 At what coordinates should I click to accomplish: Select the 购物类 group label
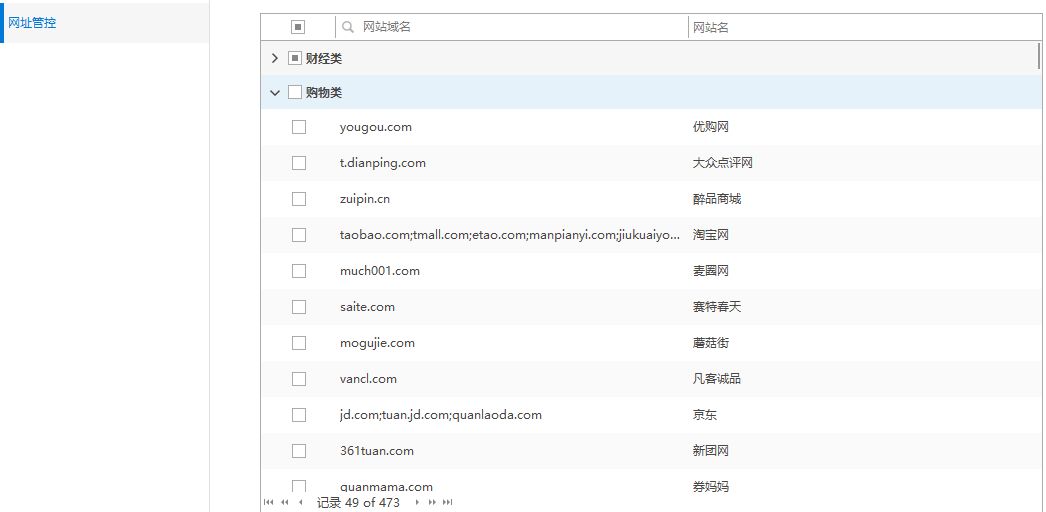tap(324, 93)
